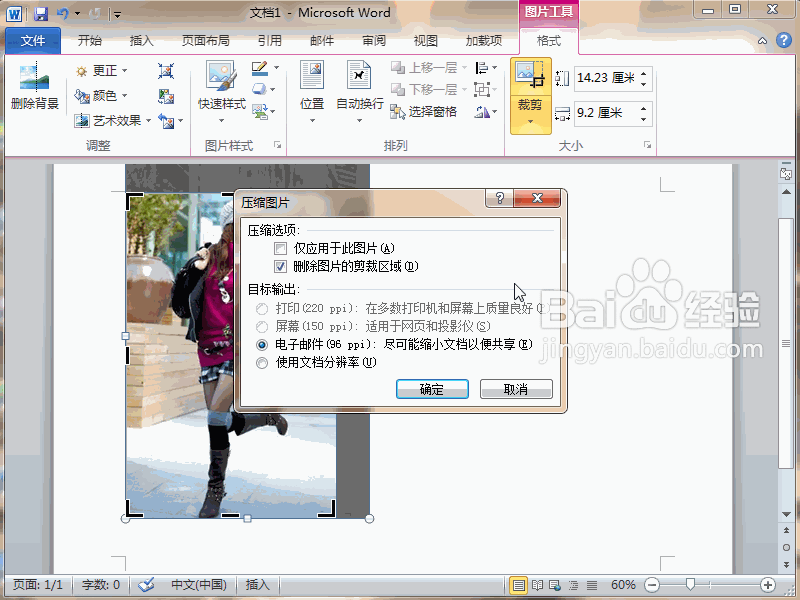The width and height of the screenshot is (800, 600).
Task: Open the 文件 menu
Action: pyautogui.click(x=32, y=40)
